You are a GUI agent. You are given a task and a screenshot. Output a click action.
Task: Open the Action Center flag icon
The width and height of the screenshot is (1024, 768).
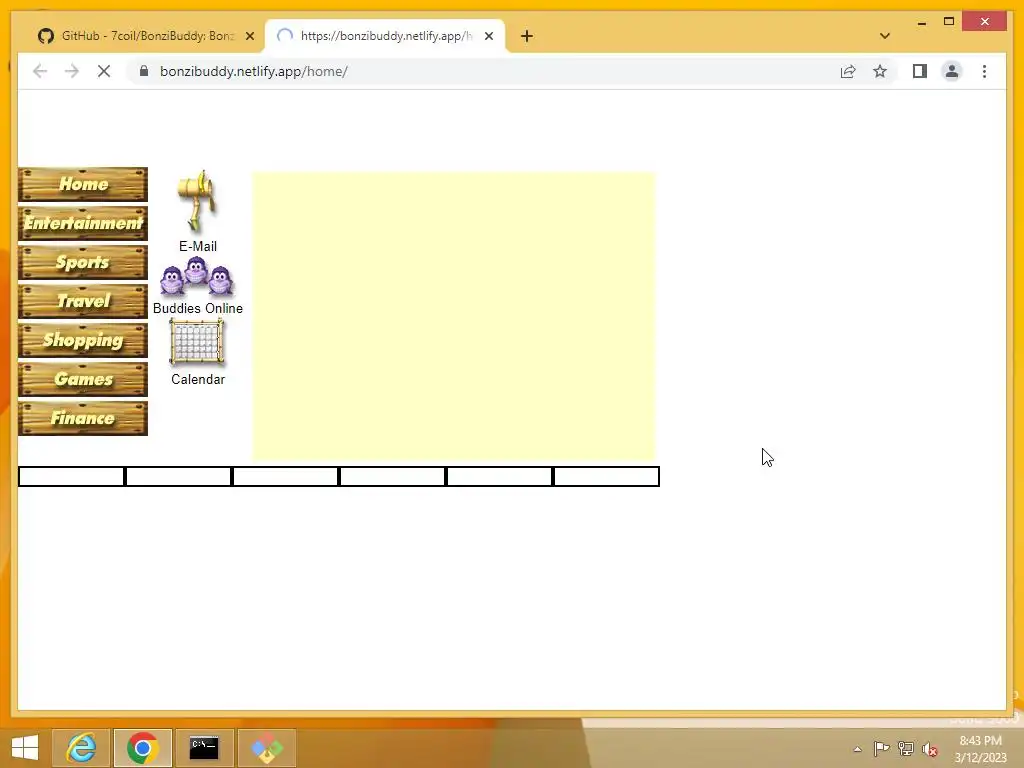[x=881, y=749]
